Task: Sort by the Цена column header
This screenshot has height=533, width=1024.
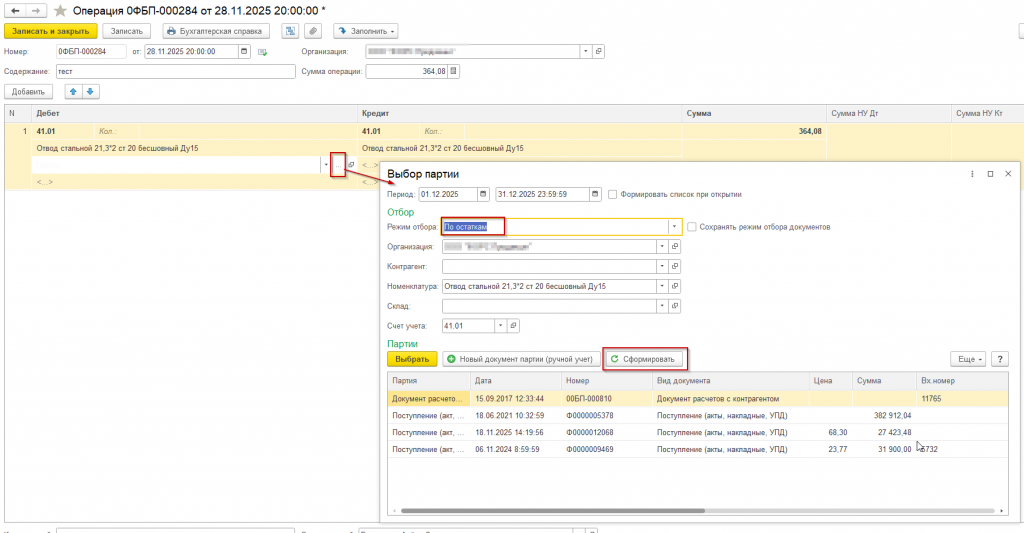Action: [831, 380]
